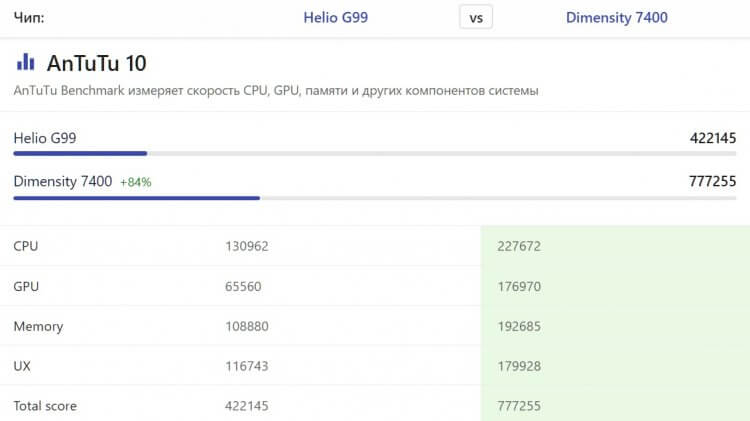Click the AnTuTu bar chart icon

click(26, 62)
